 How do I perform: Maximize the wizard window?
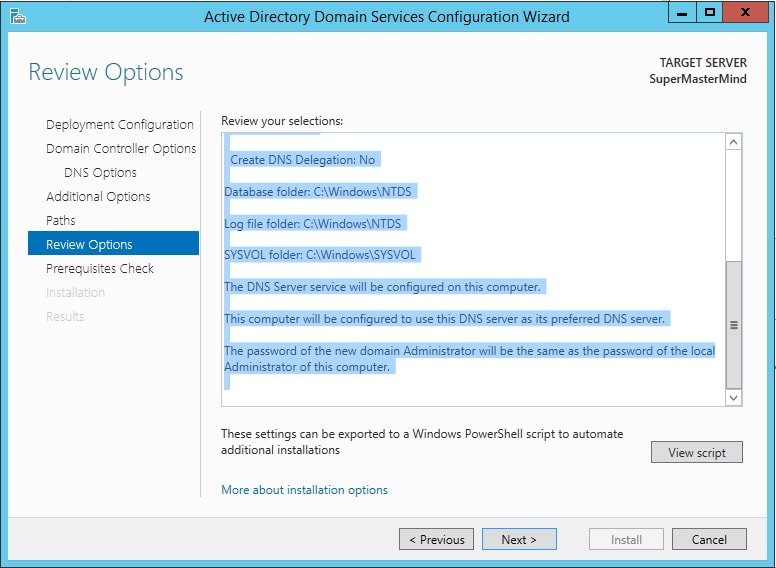(711, 13)
